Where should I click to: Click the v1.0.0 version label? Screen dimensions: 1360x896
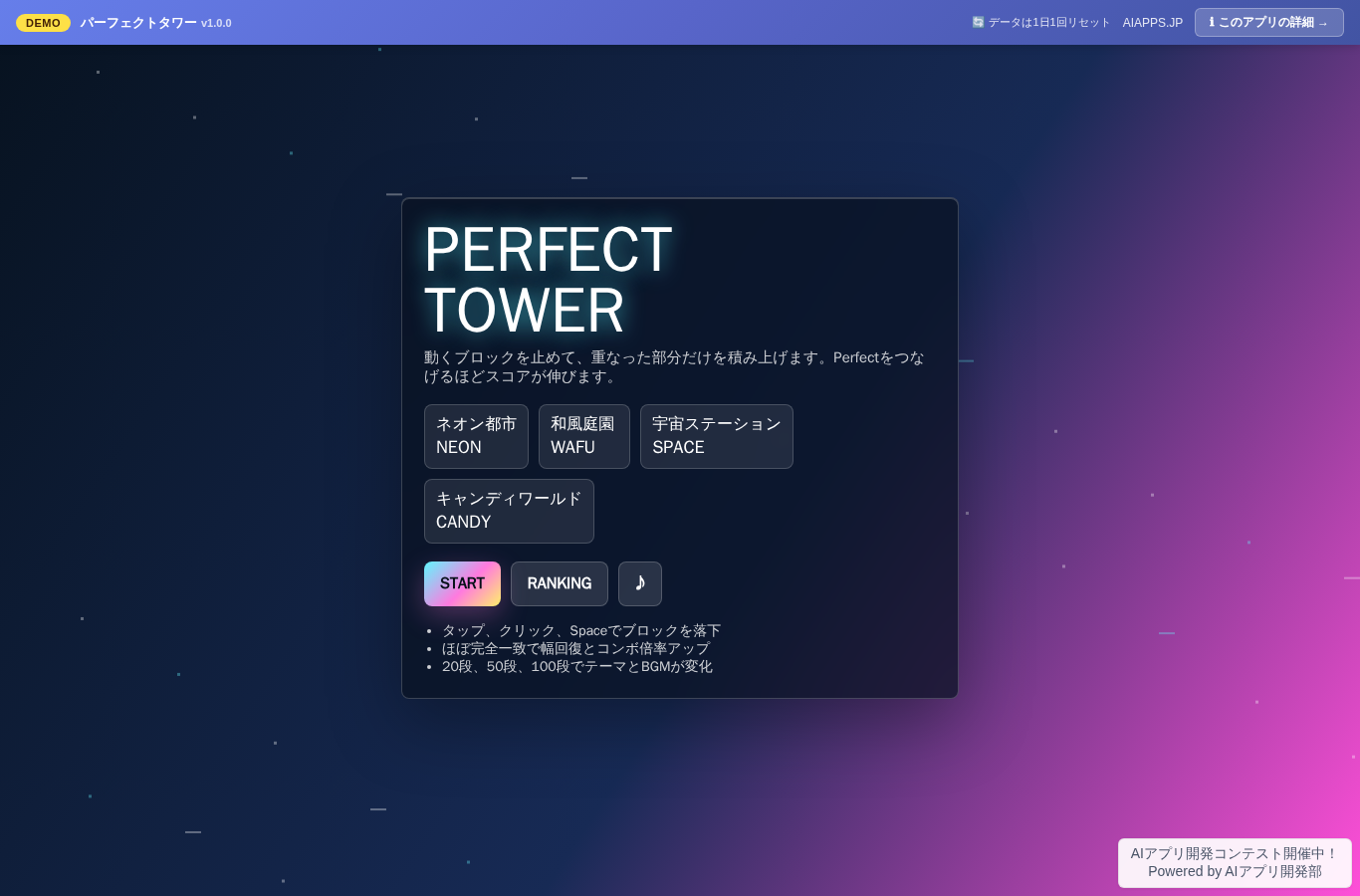point(216,23)
